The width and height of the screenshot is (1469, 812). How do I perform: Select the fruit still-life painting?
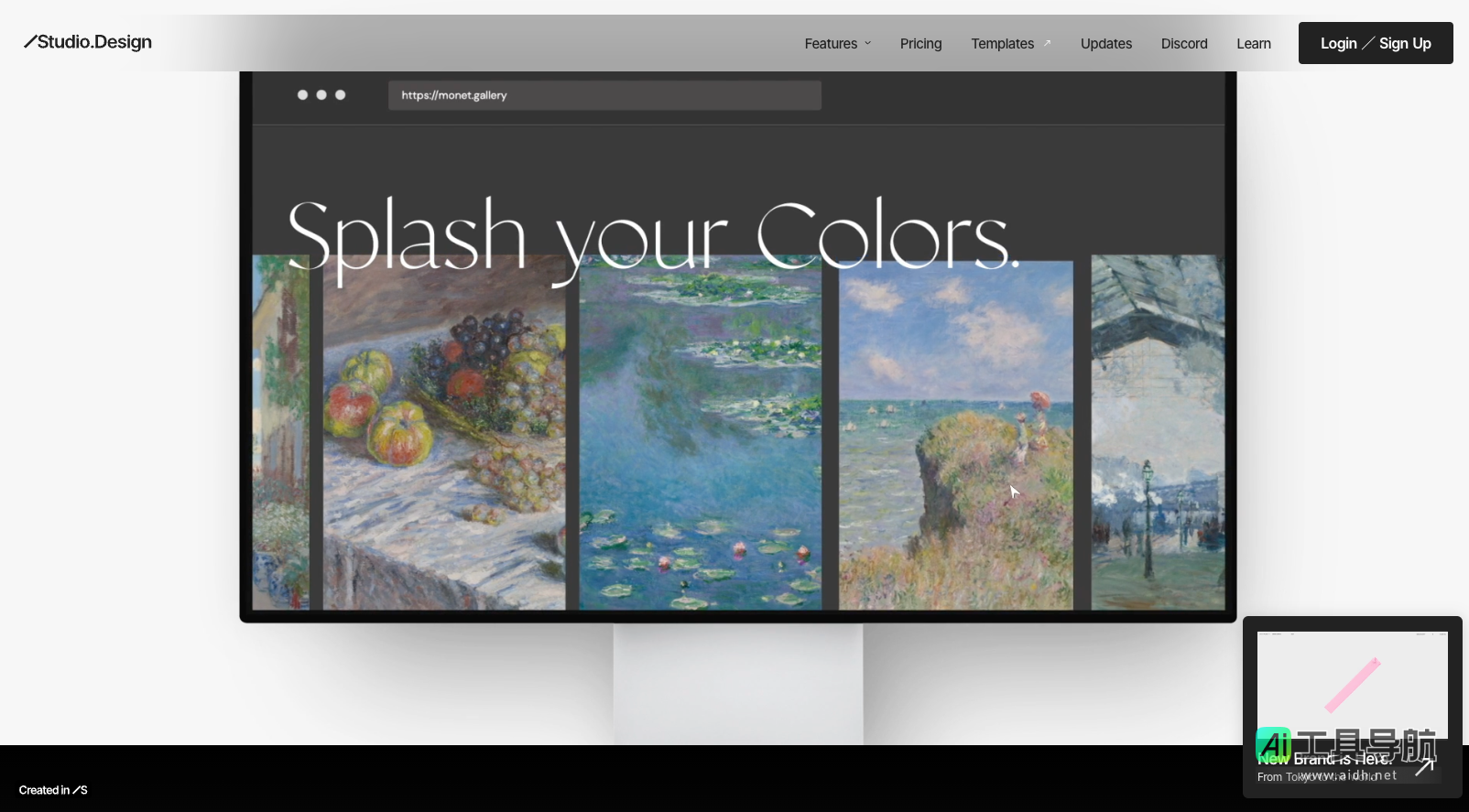coord(444,439)
